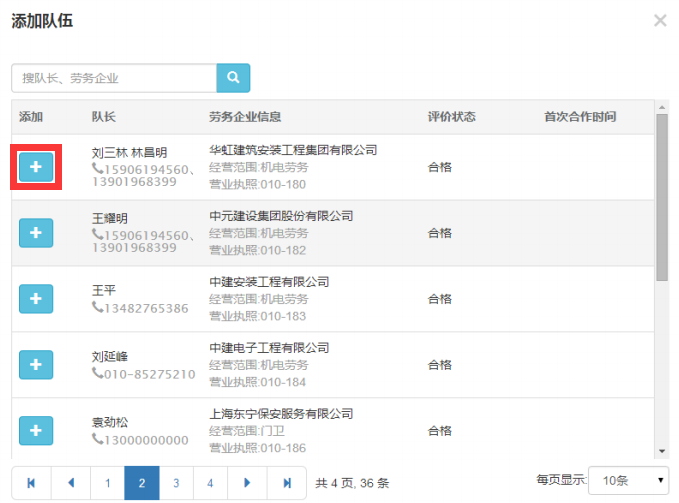The height and width of the screenshot is (503, 679).
Task: Click license text 营业执照:010-182
Action: point(258,250)
